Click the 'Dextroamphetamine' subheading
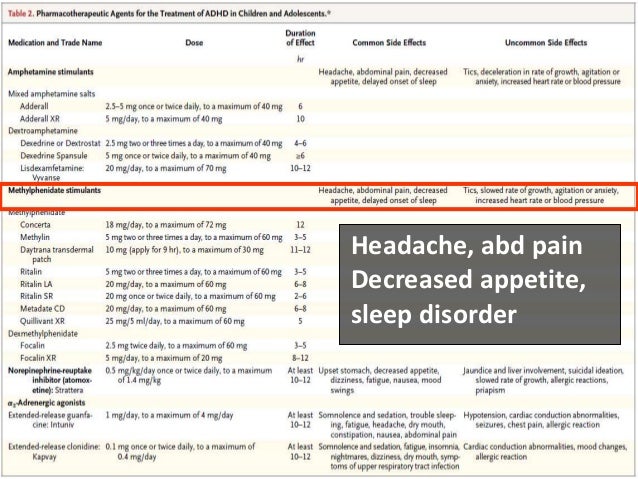638x479 pixels. [x=43, y=131]
